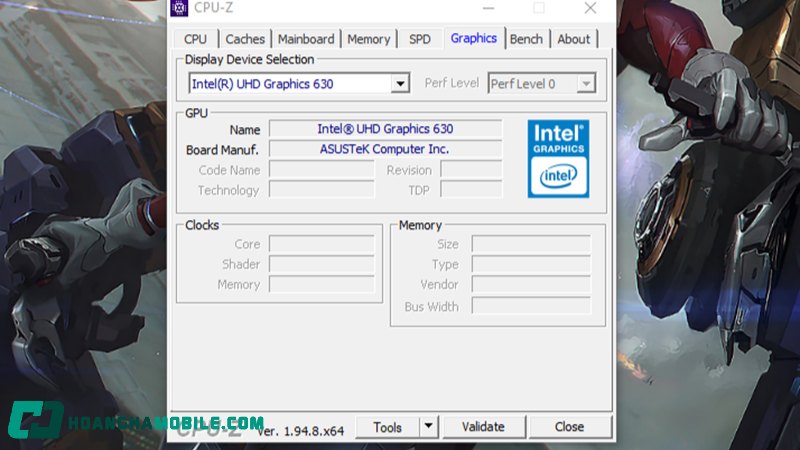Viewport: 800px width, 450px height.
Task: Click the Board Manuf. field showing ASUSTeK
Action: pyautogui.click(x=385, y=149)
